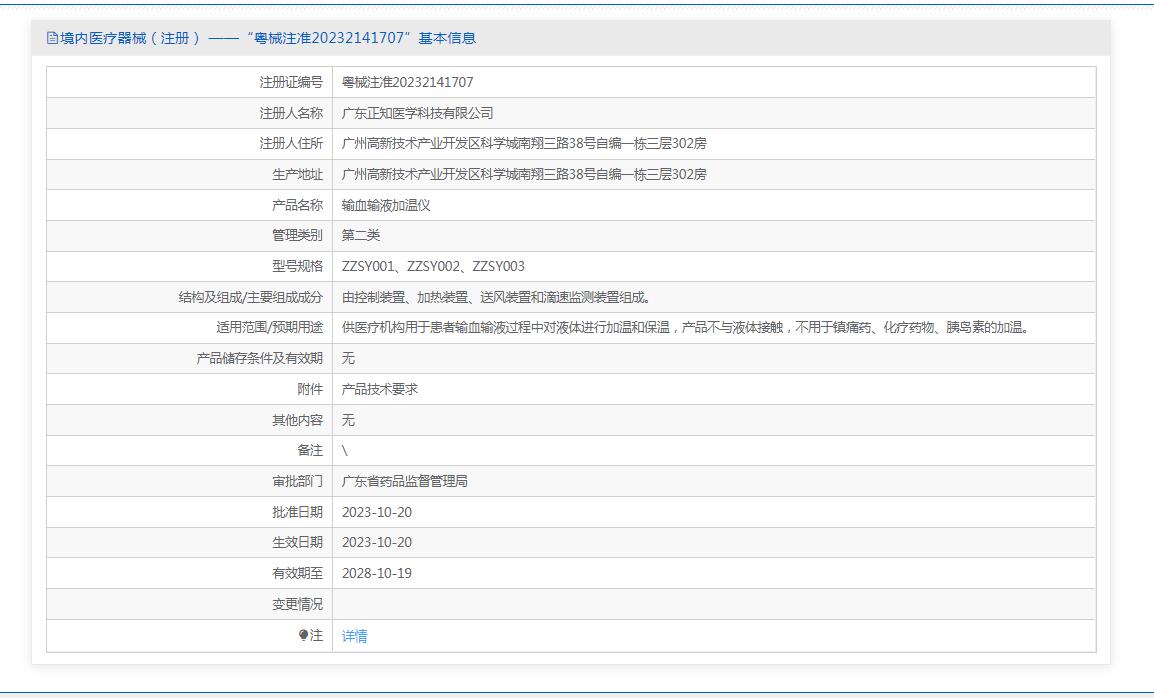
Task: Click the 注册人名称 row label
Action: tap(291, 113)
